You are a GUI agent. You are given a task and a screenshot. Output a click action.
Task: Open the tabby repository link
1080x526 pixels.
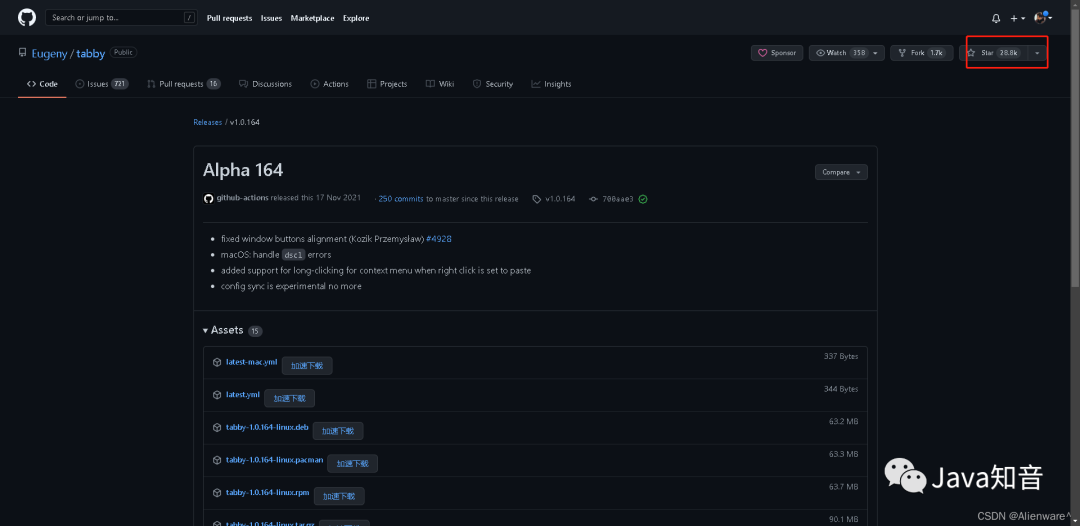coord(90,53)
